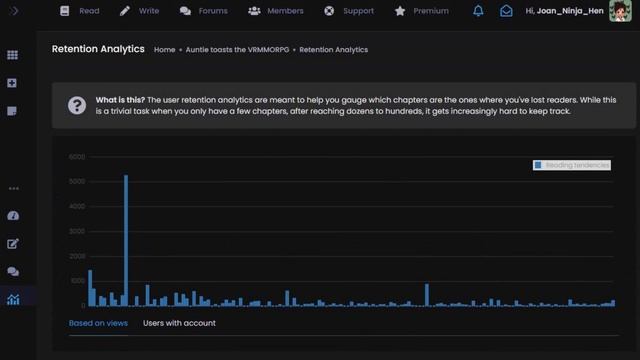
Task: Click the 5000 y-axis label
Action: [x=77, y=181]
